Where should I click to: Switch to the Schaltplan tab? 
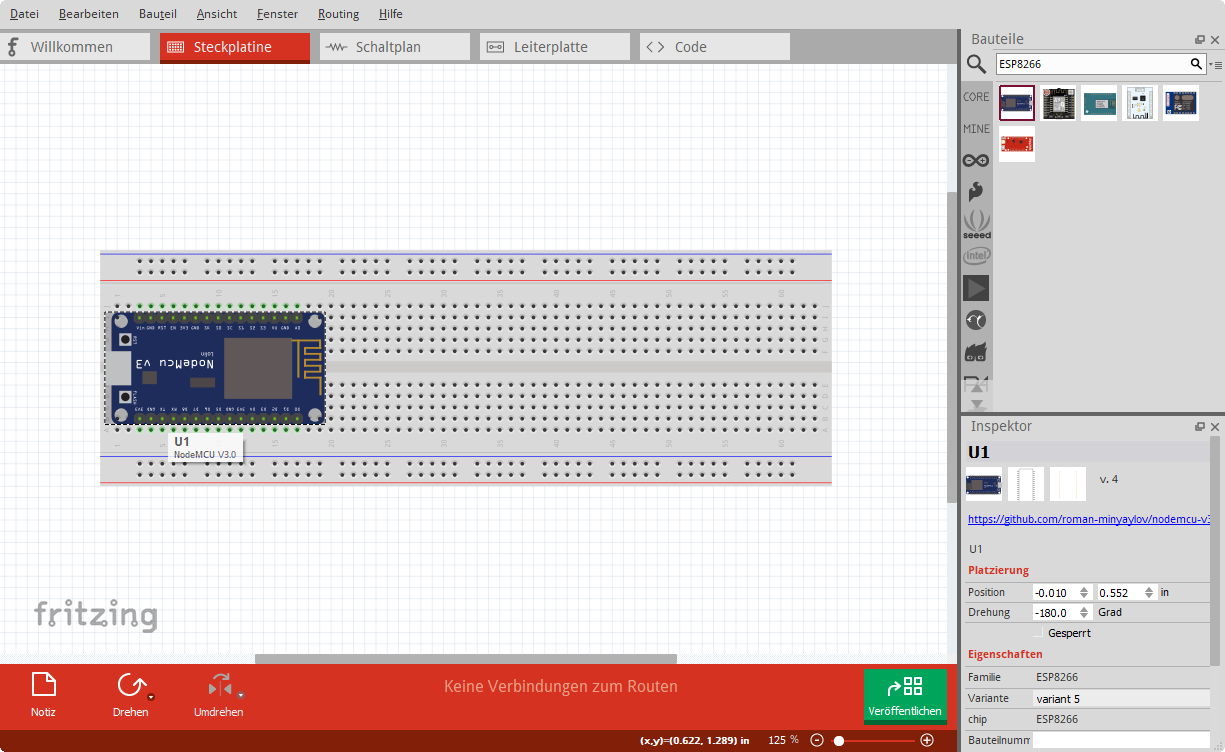pyautogui.click(x=394, y=47)
